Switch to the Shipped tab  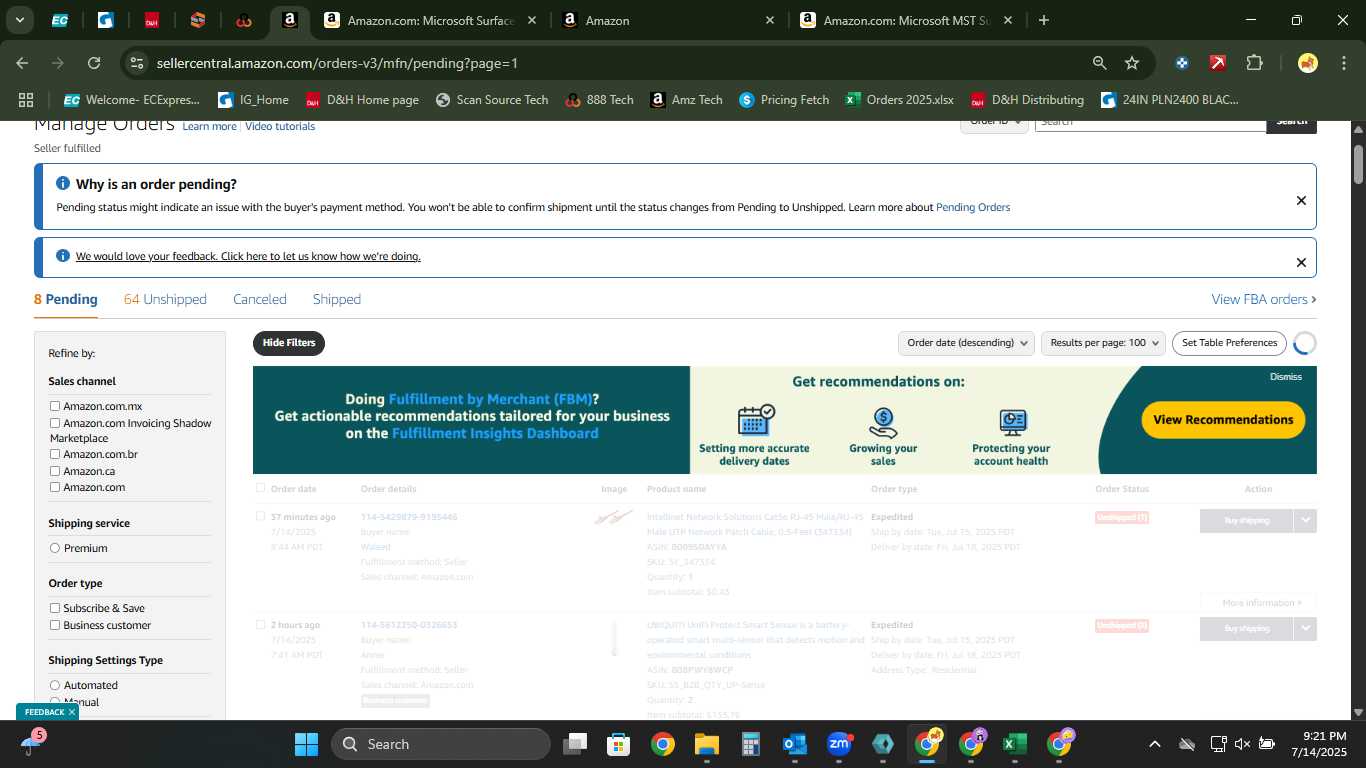coord(337,299)
